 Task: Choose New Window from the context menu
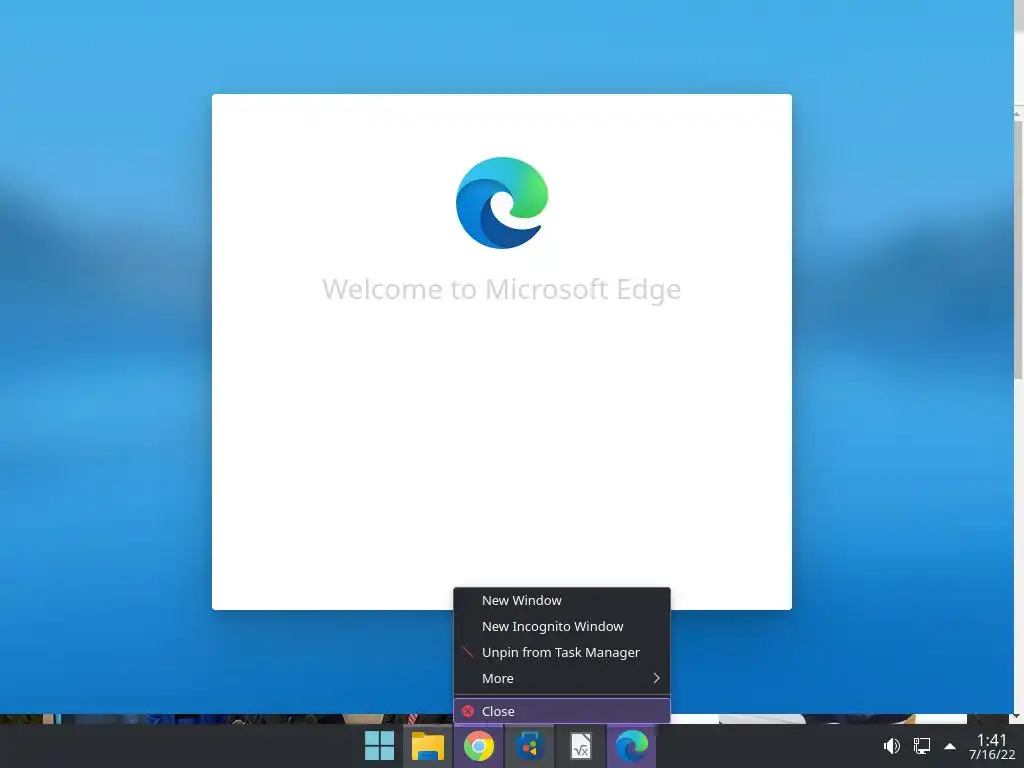coord(562,600)
